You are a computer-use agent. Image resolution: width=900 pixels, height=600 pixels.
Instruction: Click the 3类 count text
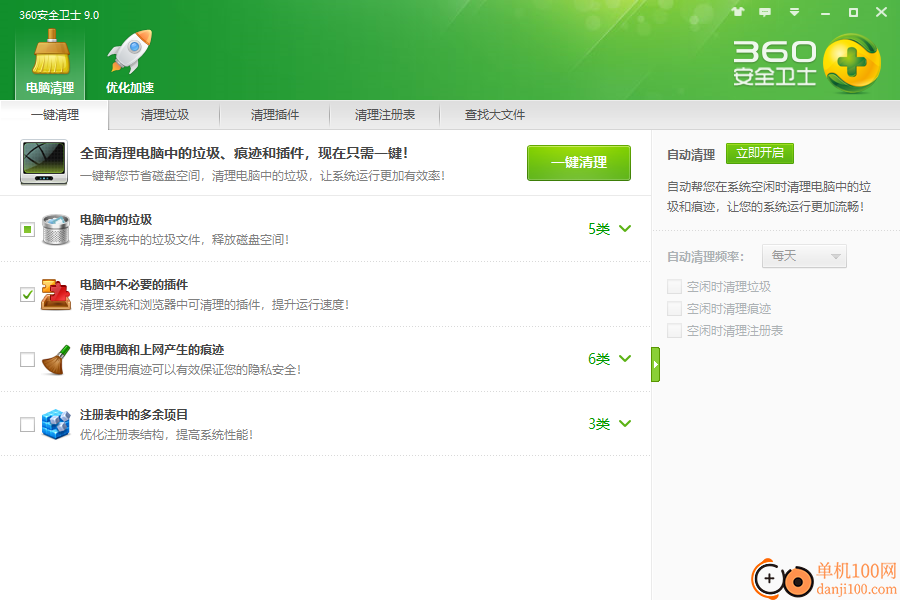click(x=599, y=424)
